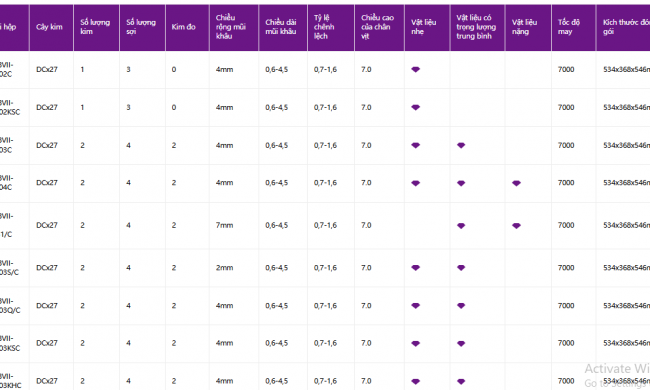Viewport: 650px width, 390px height.
Task: Click the medium-weight material diamond in 03S/C row
Action: click(x=461, y=268)
